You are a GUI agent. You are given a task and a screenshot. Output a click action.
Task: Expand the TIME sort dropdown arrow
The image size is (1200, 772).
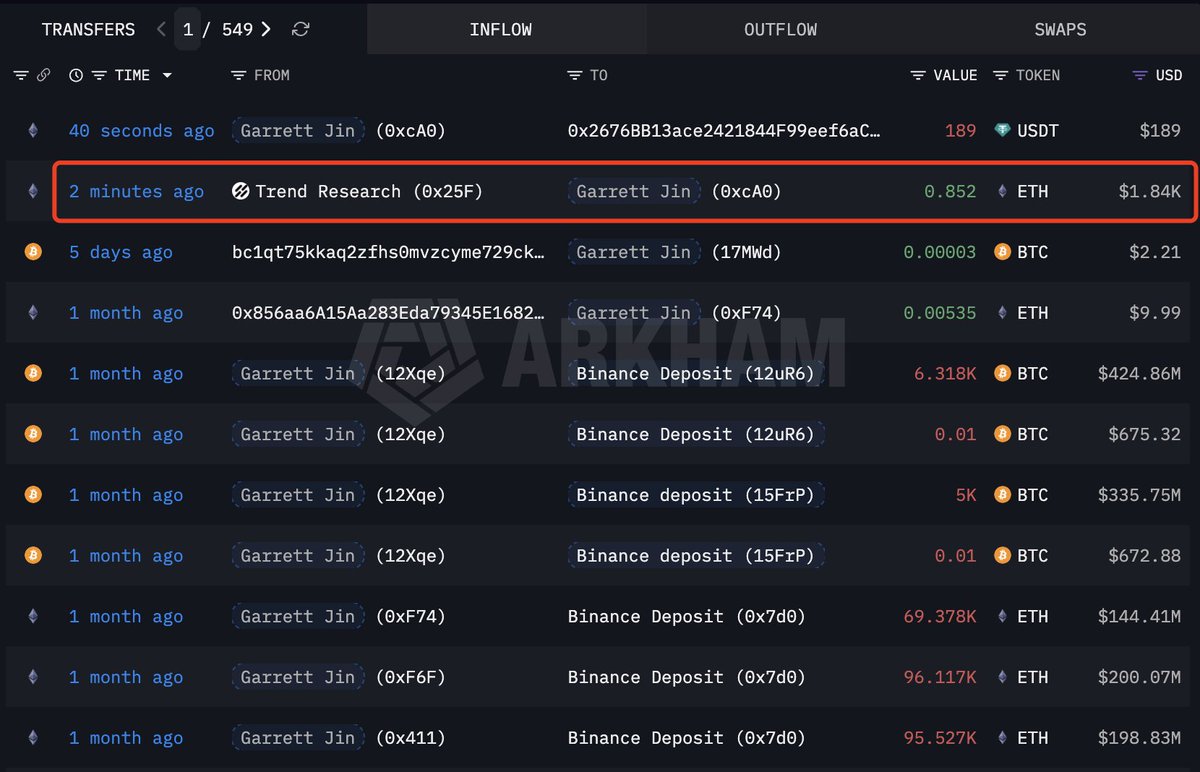[167, 76]
